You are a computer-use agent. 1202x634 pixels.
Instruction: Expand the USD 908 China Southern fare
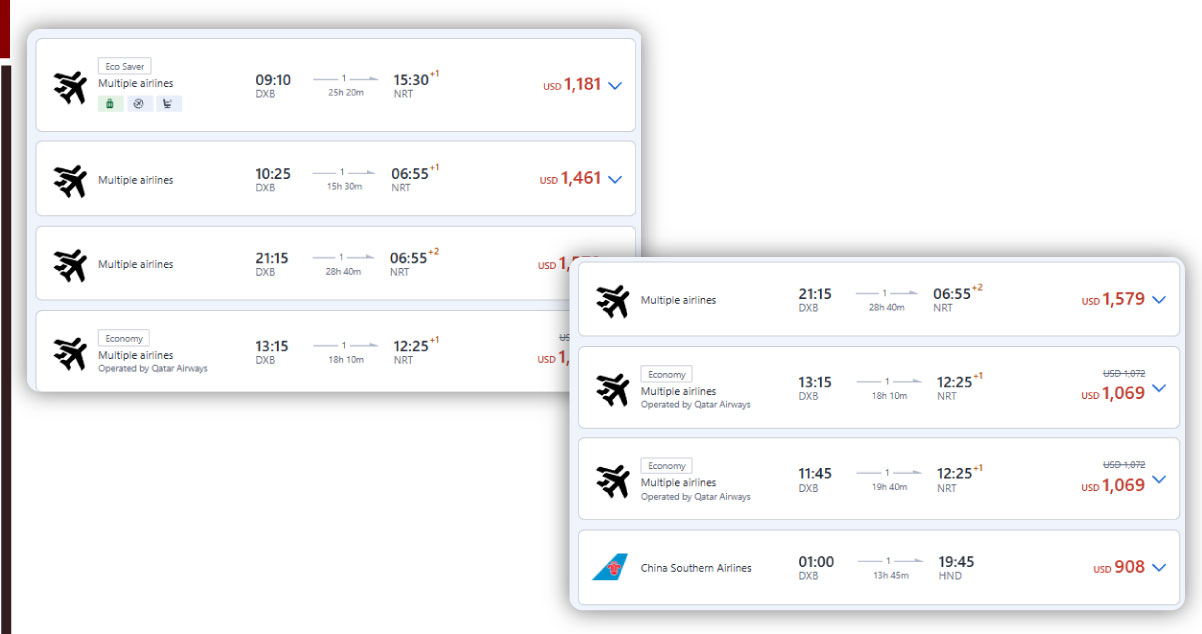pyautogui.click(x=1159, y=568)
